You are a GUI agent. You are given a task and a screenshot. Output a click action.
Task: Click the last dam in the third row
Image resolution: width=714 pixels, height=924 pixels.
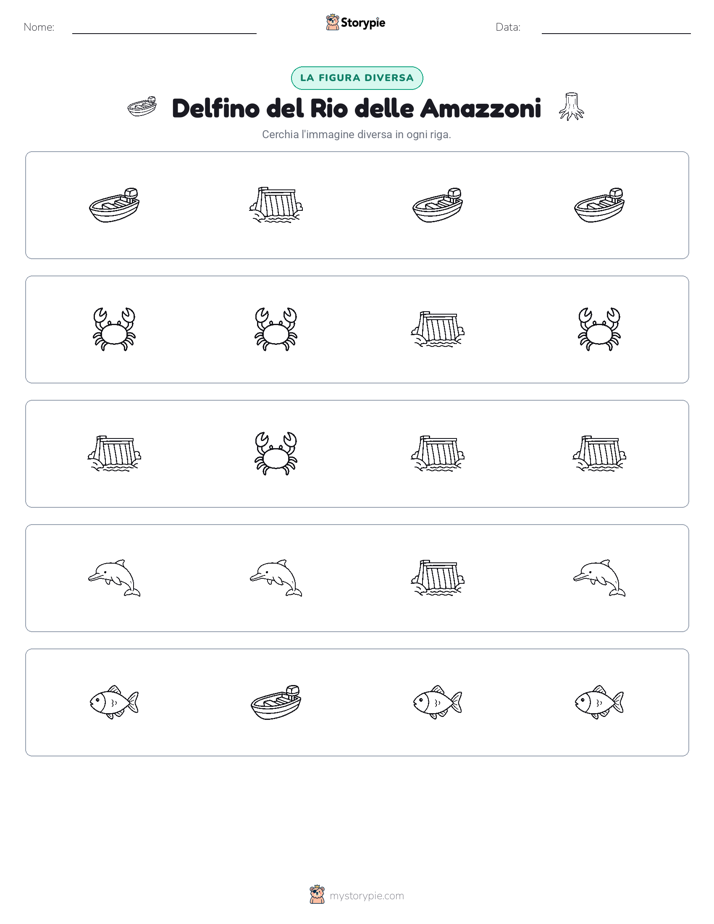599,454
